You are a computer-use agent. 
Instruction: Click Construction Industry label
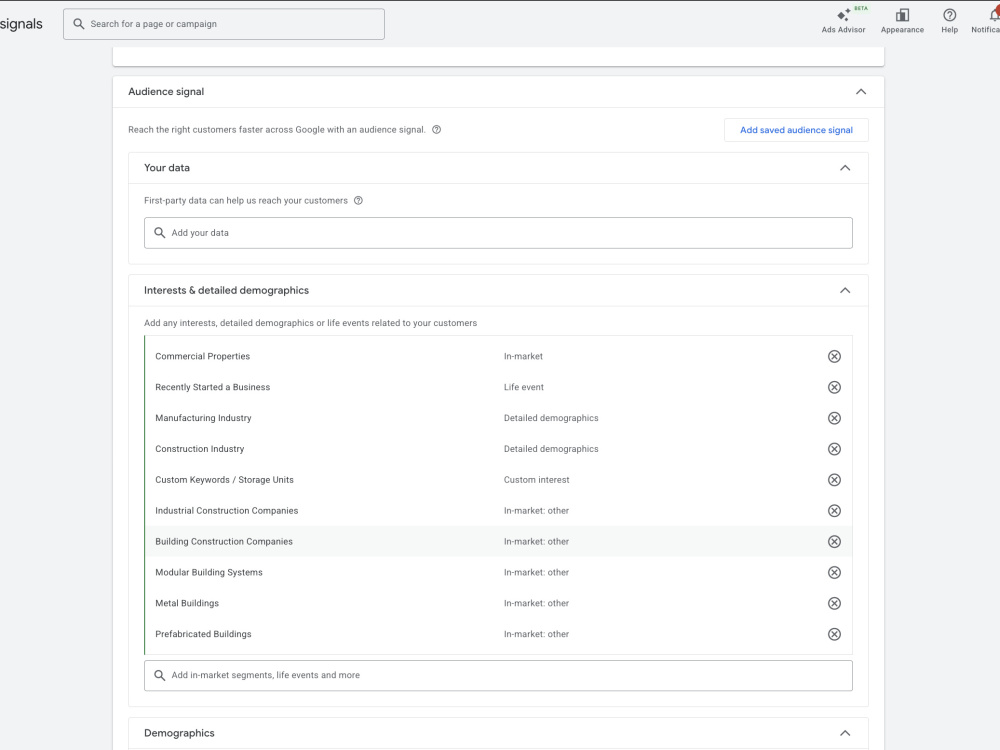pos(200,449)
